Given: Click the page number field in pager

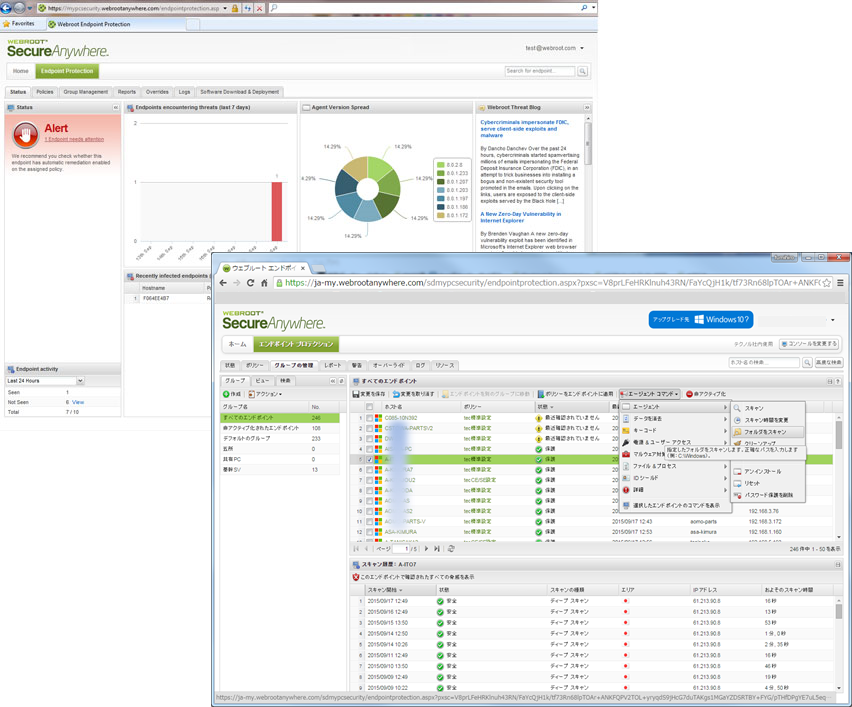Looking at the screenshot, I should [x=401, y=549].
